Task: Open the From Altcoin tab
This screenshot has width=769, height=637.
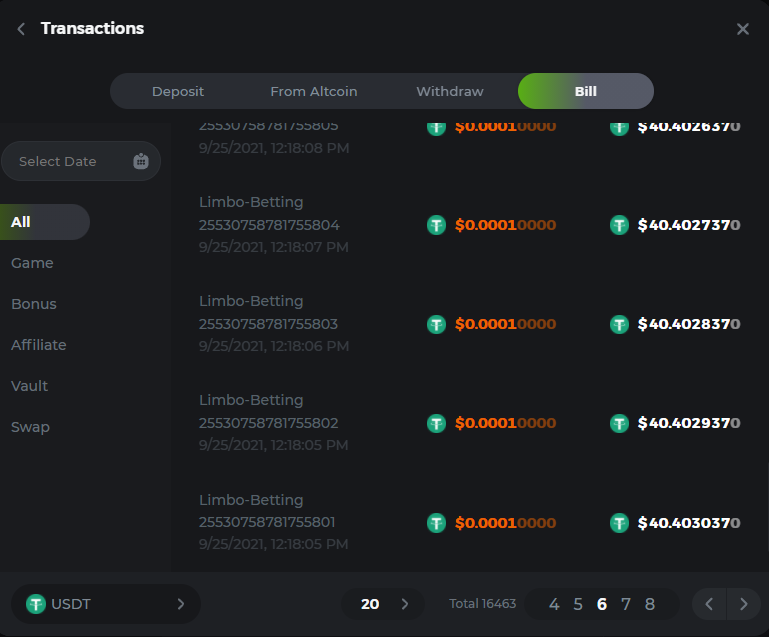Action: pyautogui.click(x=313, y=91)
